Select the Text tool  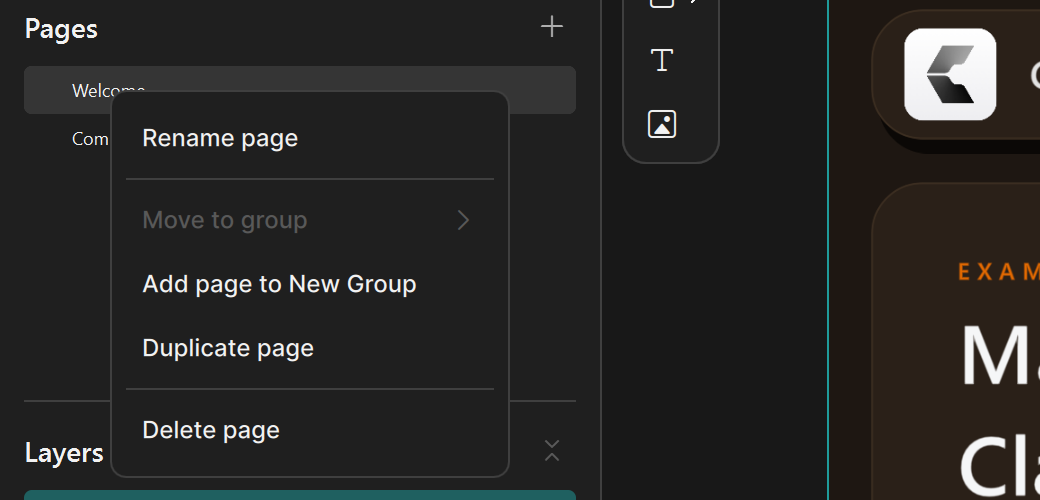(662, 60)
